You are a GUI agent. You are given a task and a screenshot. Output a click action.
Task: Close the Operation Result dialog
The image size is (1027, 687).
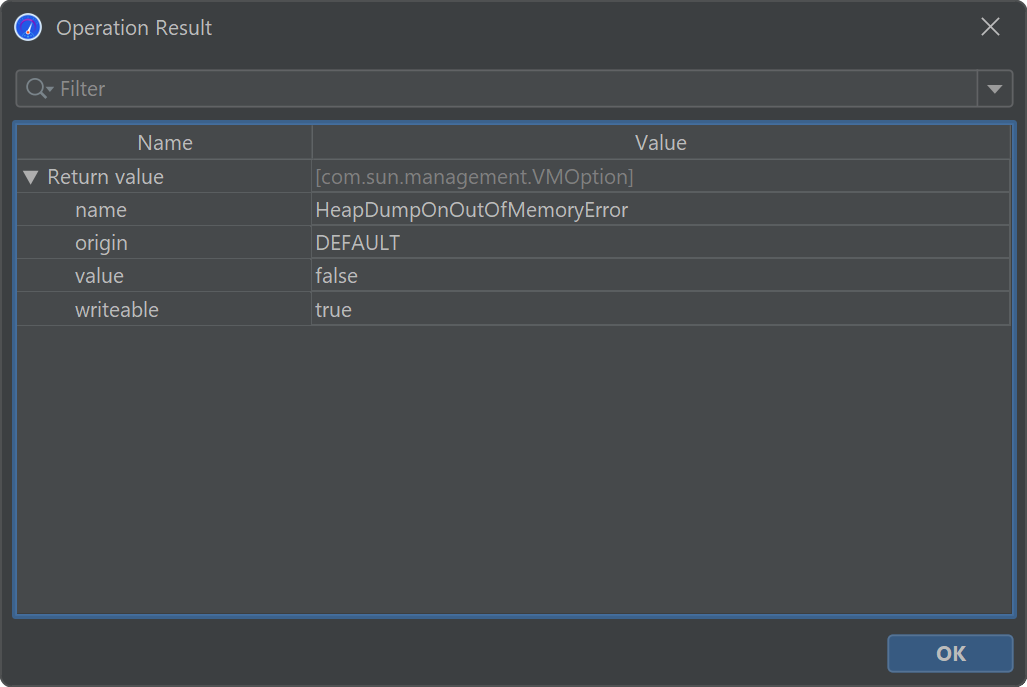click(x=990, y=27)
